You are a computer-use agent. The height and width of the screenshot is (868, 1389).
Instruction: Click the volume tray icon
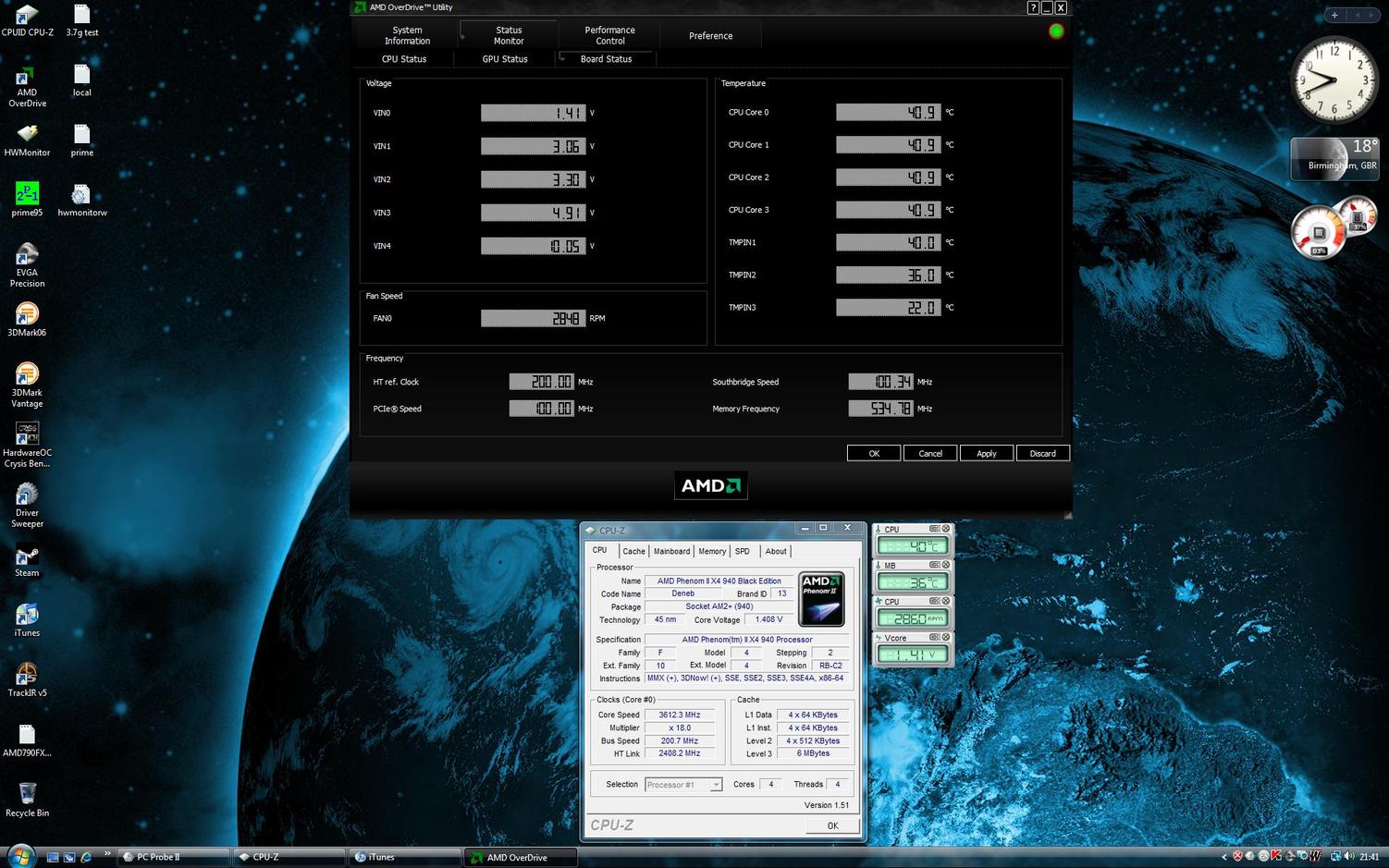(1347, 857)
